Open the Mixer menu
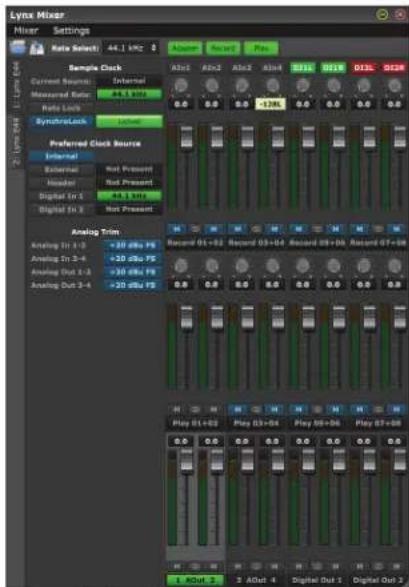This screenshot has height=587, width=409. 26,30
